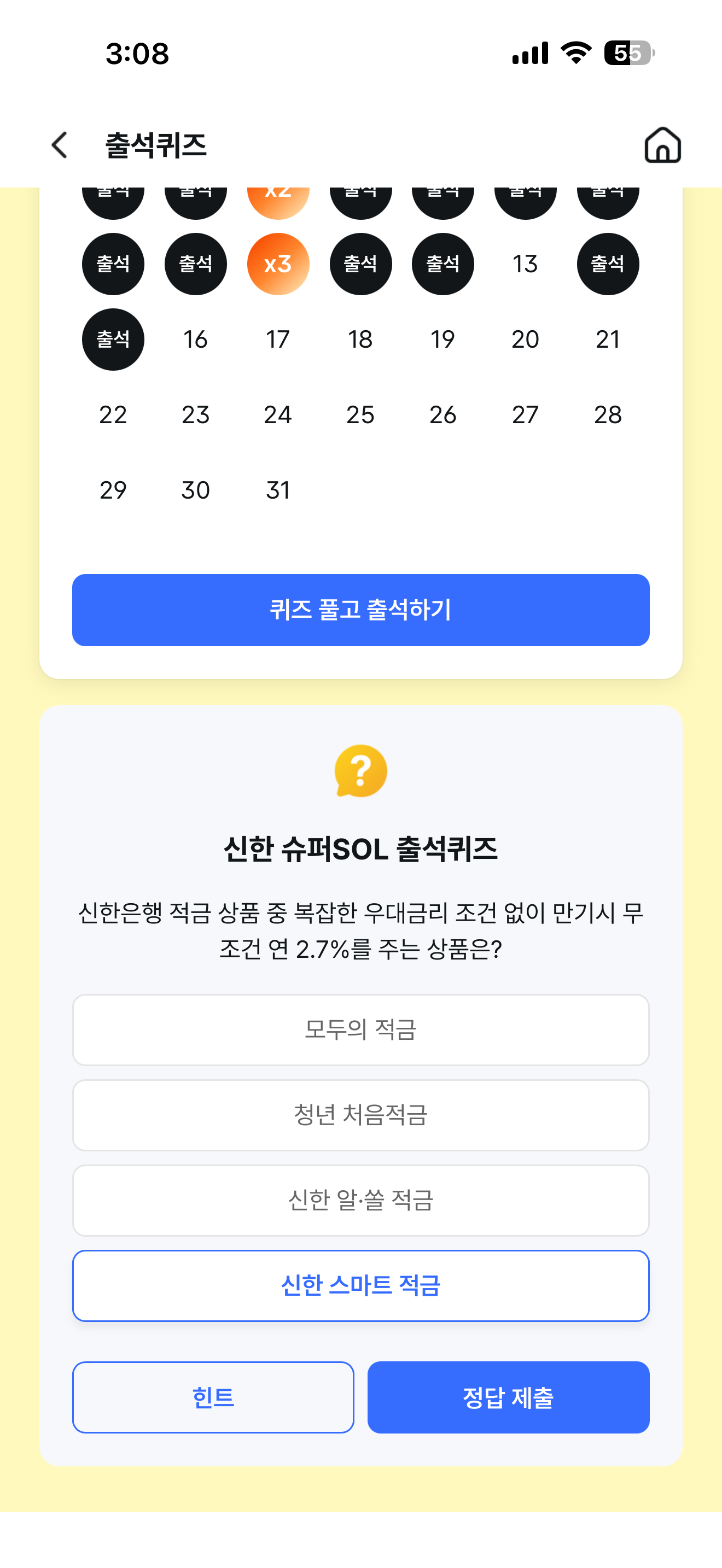Tap the battery indicator in status bar
The image size is (722, 1568).
(629, 53)
